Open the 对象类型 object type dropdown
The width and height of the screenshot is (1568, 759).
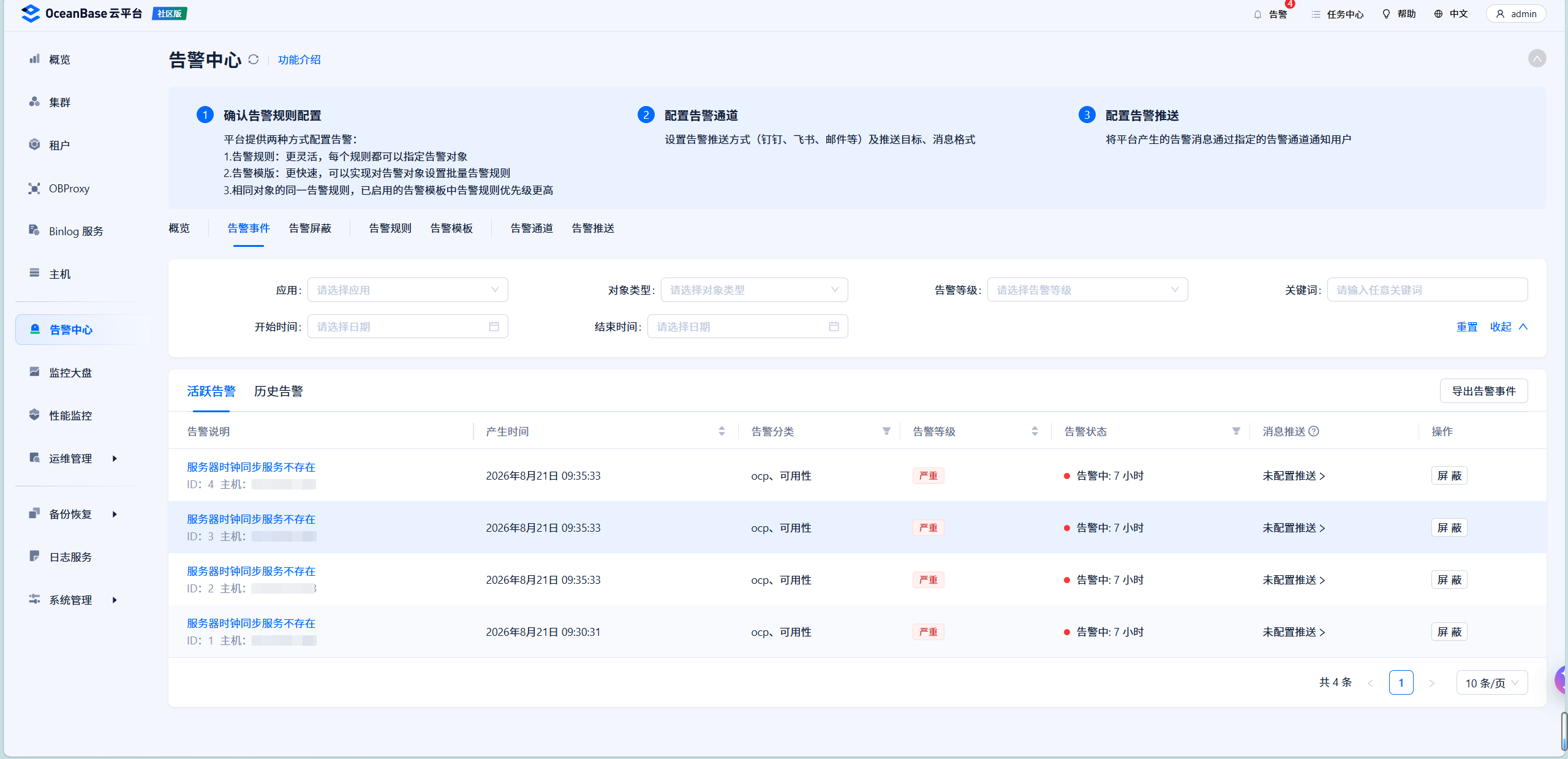click(x=755, y=290)
